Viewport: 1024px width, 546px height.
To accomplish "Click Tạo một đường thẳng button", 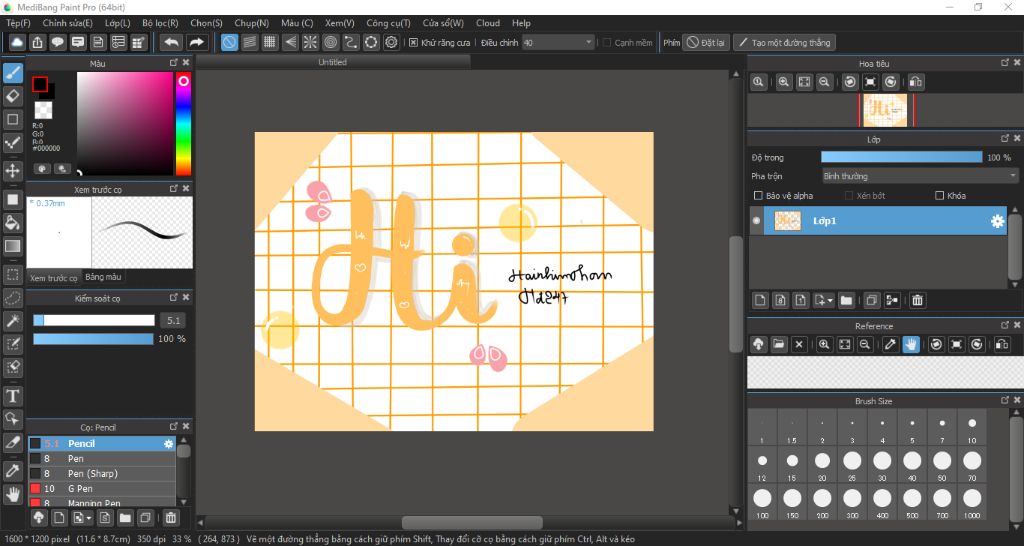I will coord(784,42).
